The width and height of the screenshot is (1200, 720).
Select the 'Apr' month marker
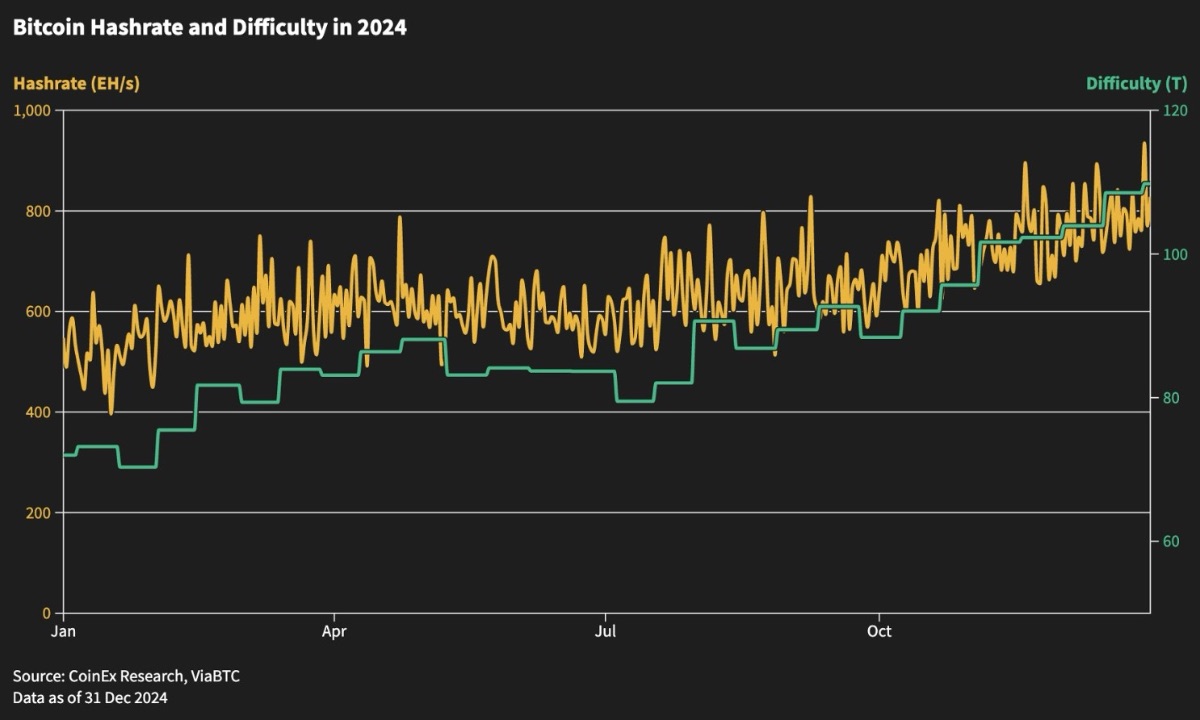[x=333, y=632]
